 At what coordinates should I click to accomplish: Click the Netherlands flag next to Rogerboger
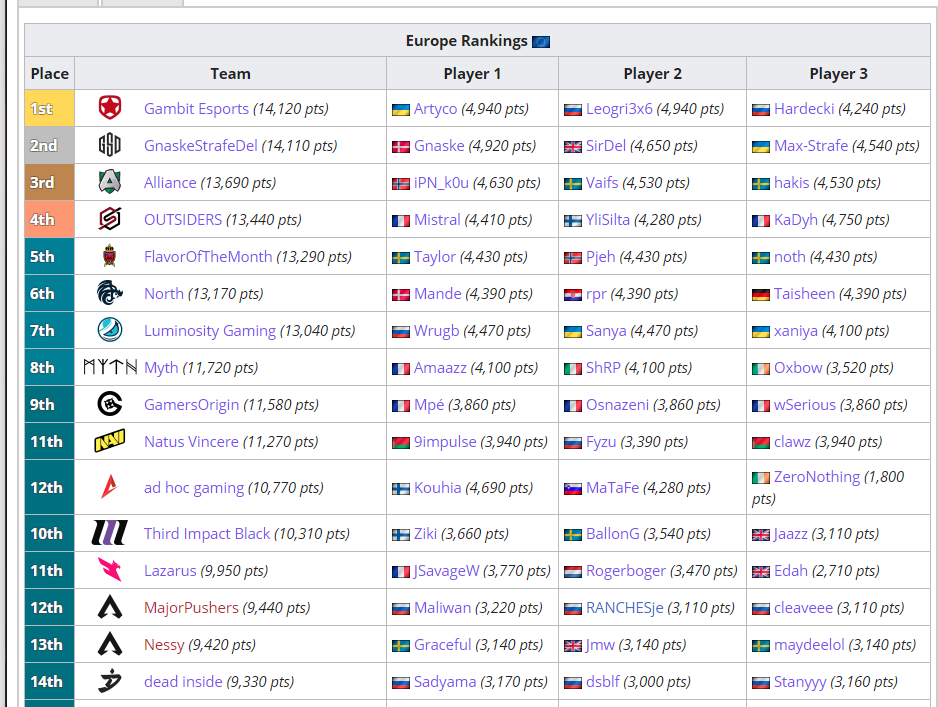pyautogui.click(x=573, y=572)
